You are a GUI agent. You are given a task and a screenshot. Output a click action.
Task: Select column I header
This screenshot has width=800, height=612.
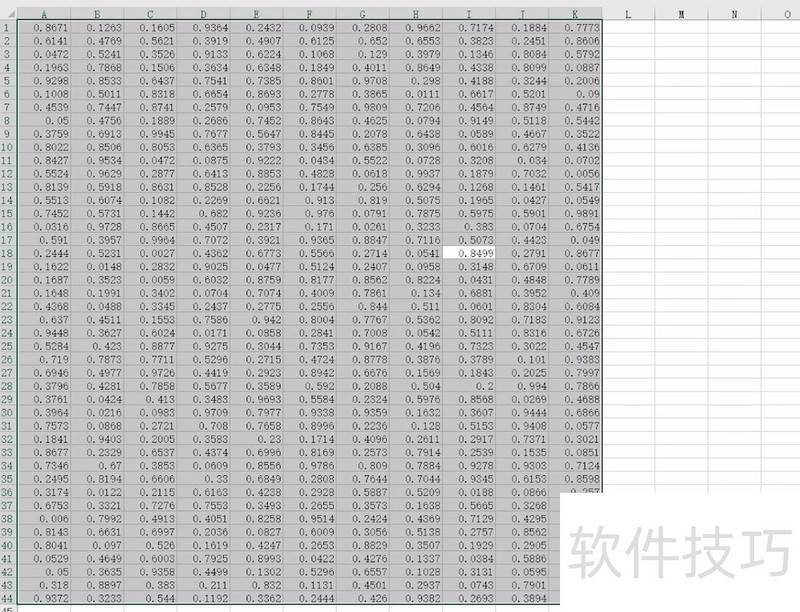click(x=468, y=14)
